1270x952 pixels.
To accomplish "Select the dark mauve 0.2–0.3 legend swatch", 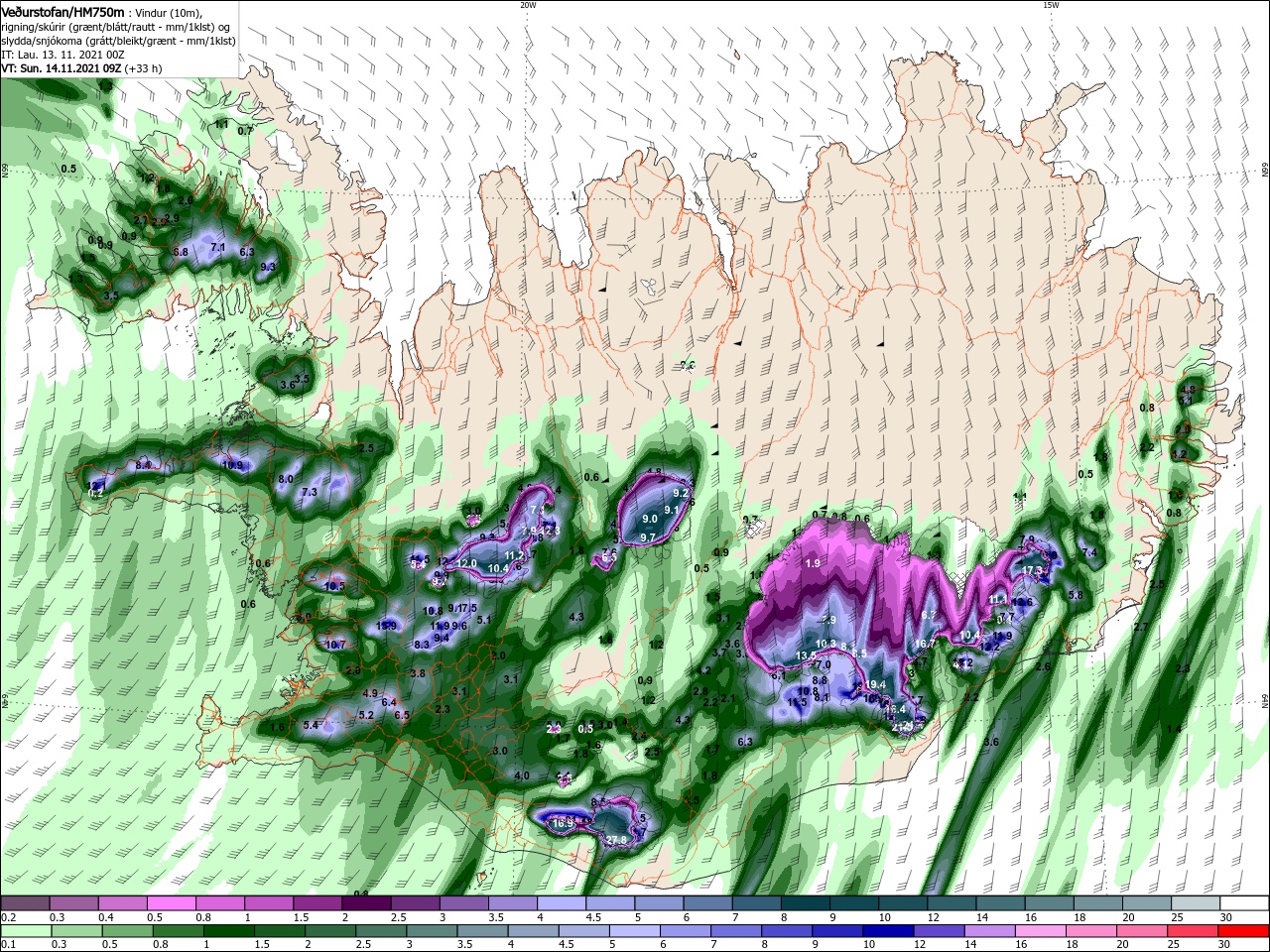I will (25, 904).
